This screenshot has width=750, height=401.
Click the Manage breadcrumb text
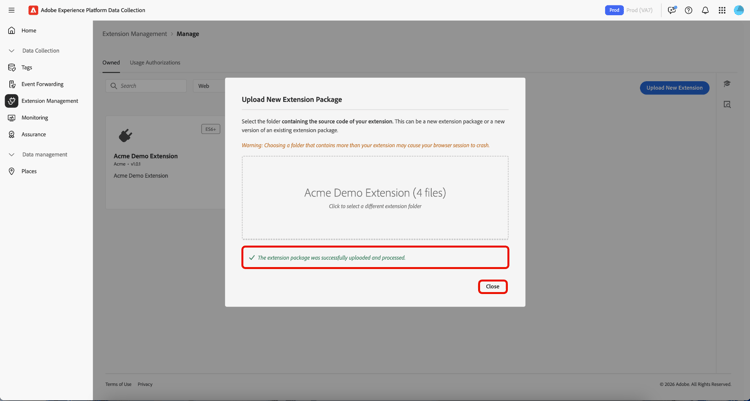coord(188,34)
